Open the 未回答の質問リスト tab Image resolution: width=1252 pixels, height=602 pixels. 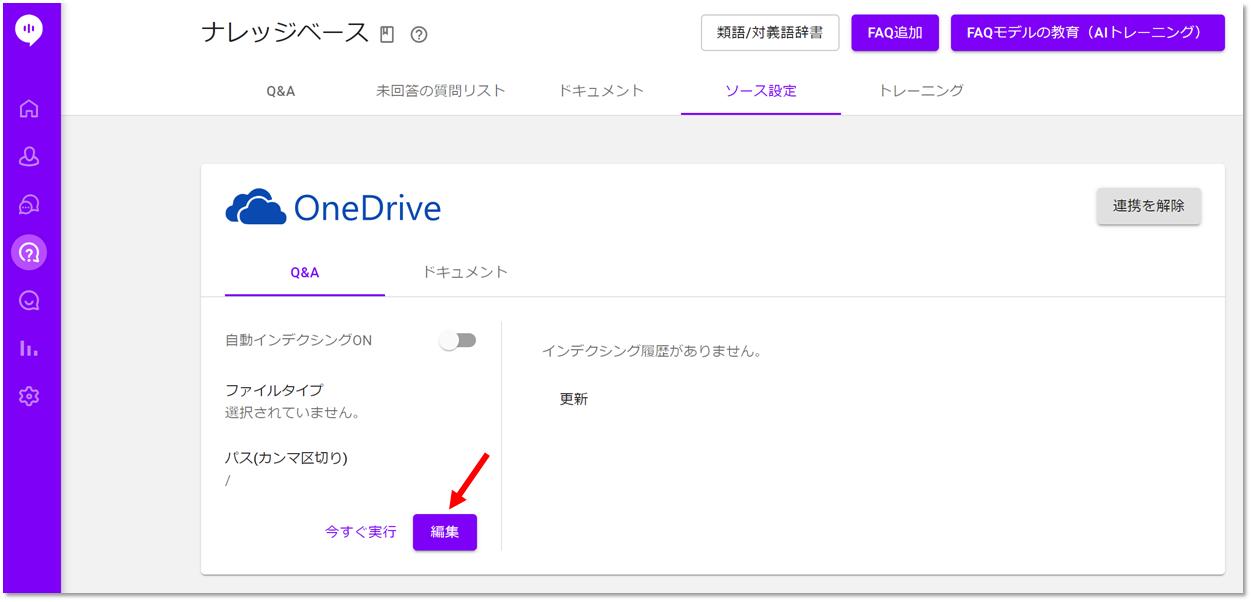[x=441, y=91]
